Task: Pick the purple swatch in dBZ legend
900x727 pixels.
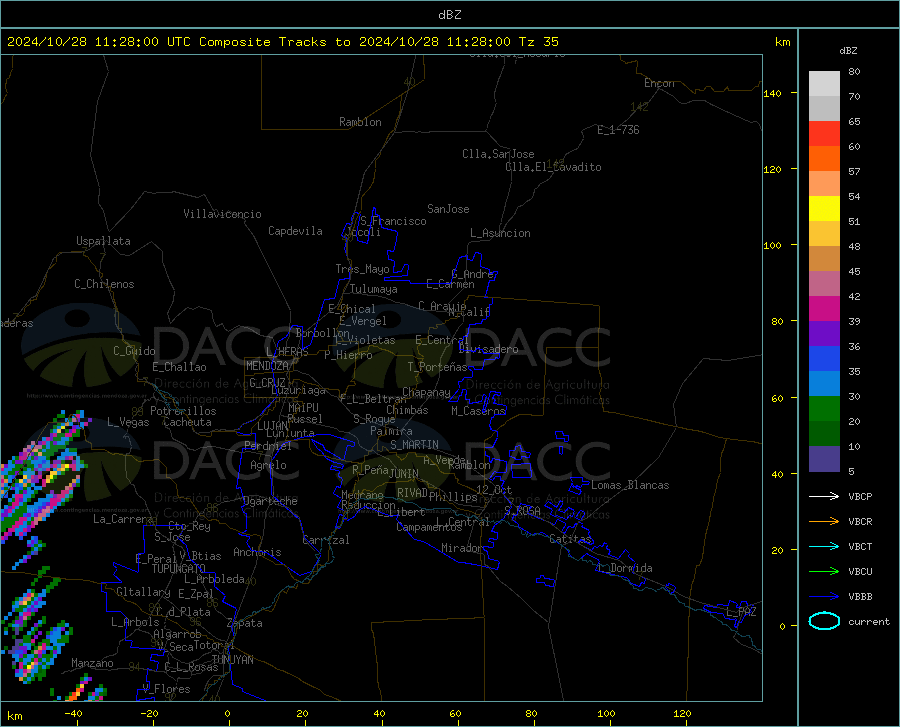Action: (824, 334)
